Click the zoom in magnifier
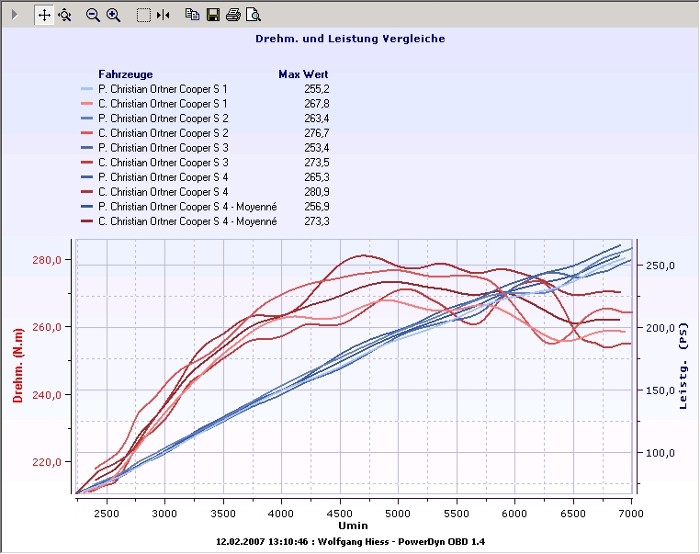 click(113, 15)
